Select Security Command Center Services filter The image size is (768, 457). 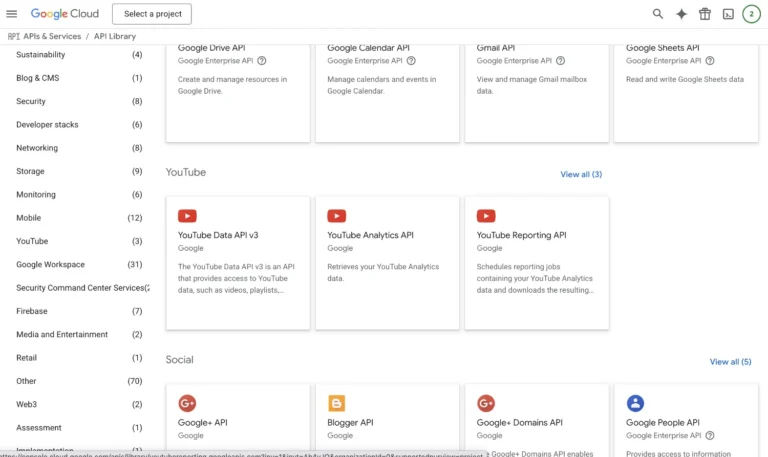(x=82, y=288)
